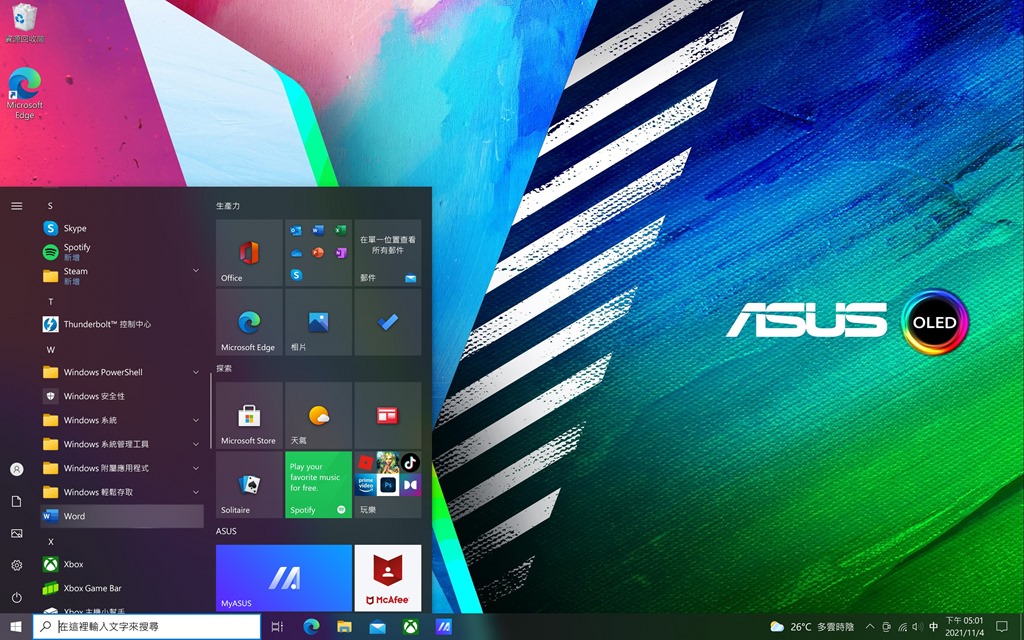
Task: Open the 天氣 weather tile
Action: click(x=319, y=415)
